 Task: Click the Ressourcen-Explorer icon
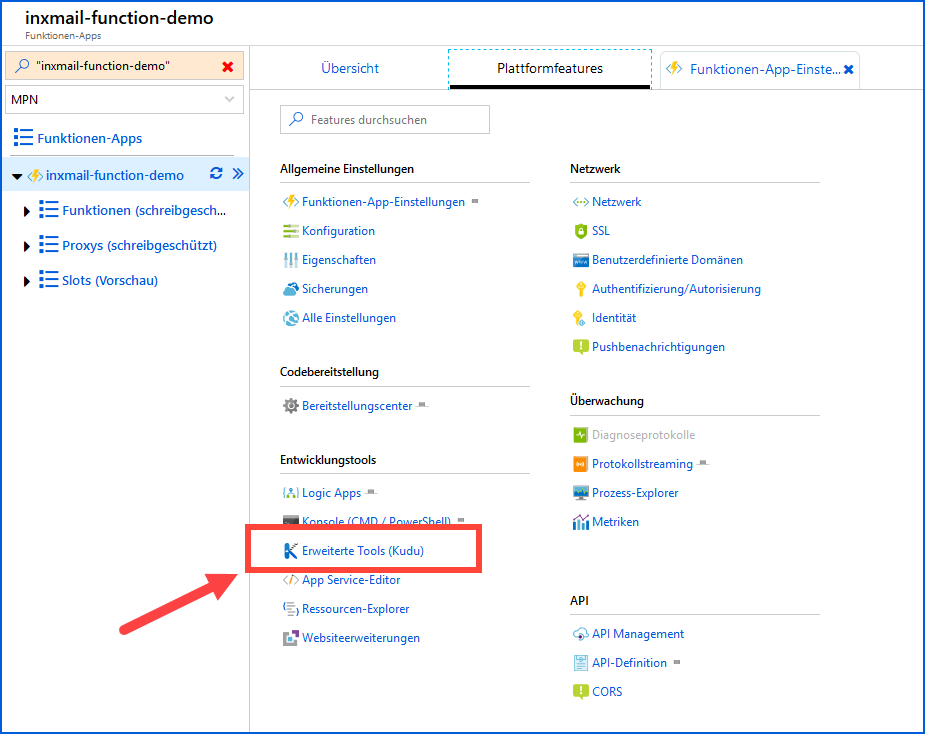tap(290, 609)
